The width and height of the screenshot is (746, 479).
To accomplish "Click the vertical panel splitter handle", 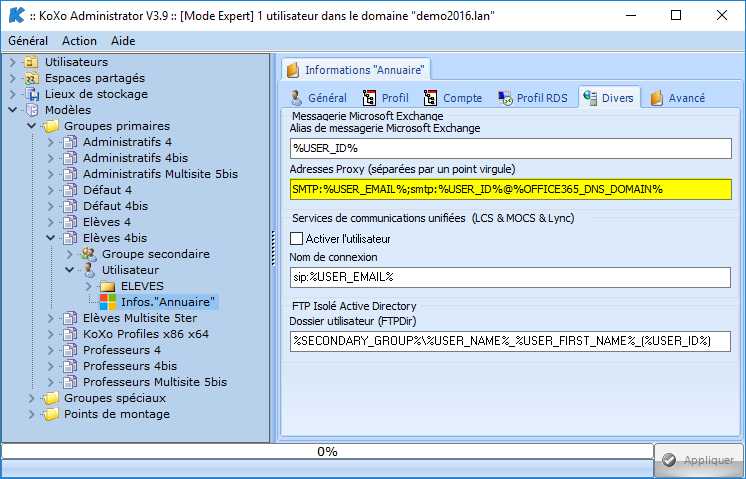I will pos(273,248).
